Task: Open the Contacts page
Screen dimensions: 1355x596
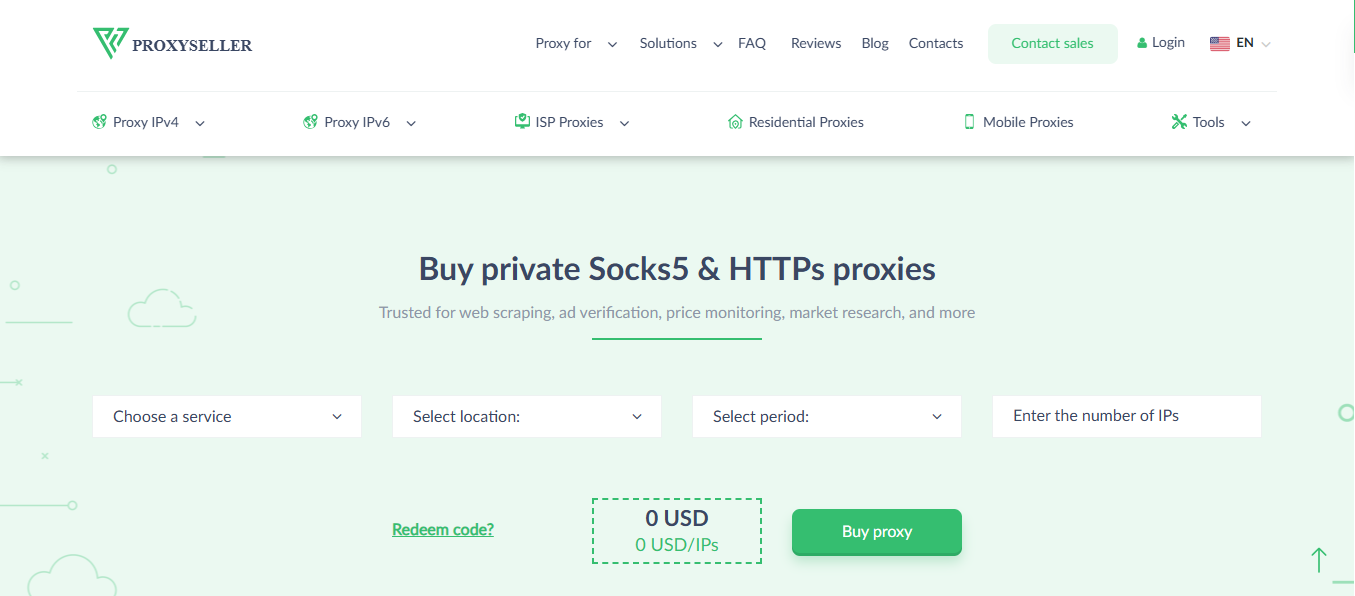Action: click(935, 43)
